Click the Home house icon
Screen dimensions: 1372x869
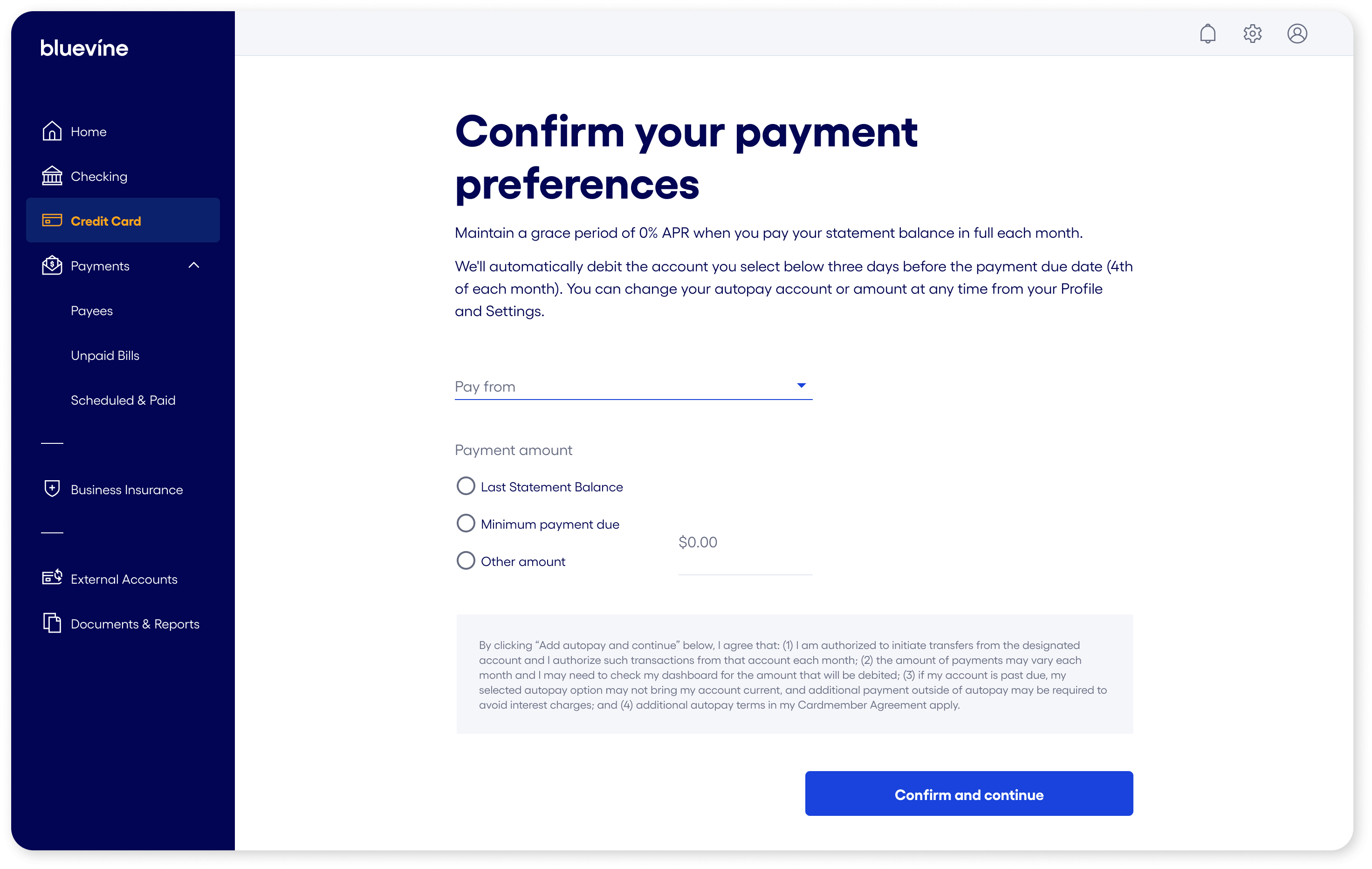52,131
